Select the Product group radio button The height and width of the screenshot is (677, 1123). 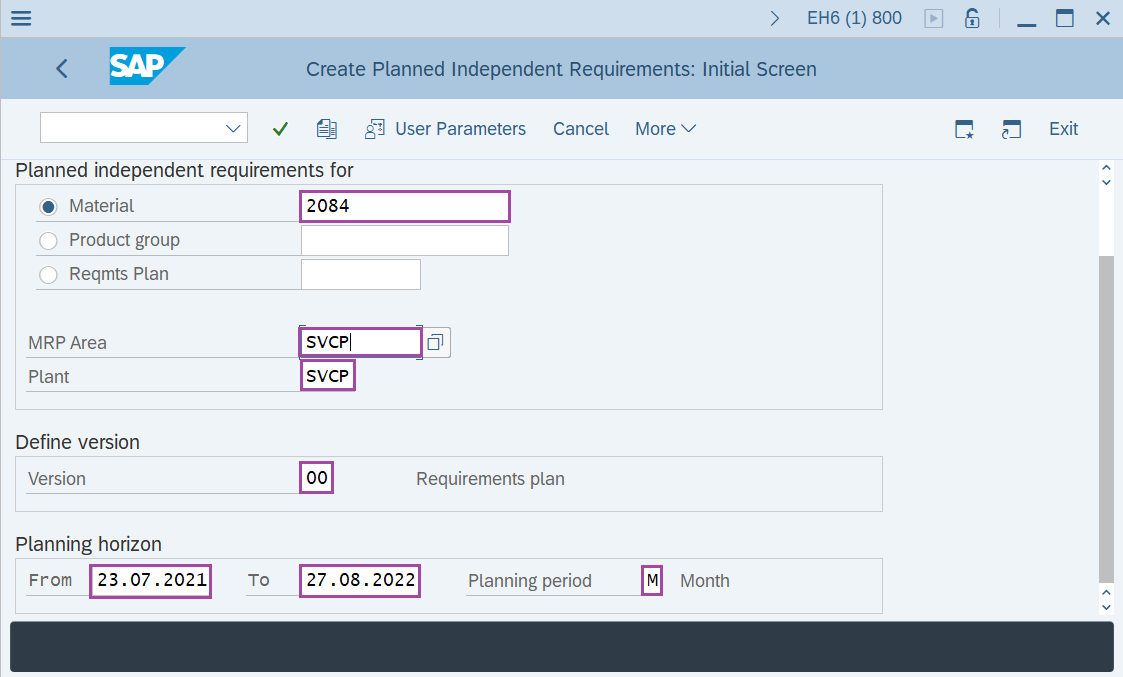(x=48, y=241)
